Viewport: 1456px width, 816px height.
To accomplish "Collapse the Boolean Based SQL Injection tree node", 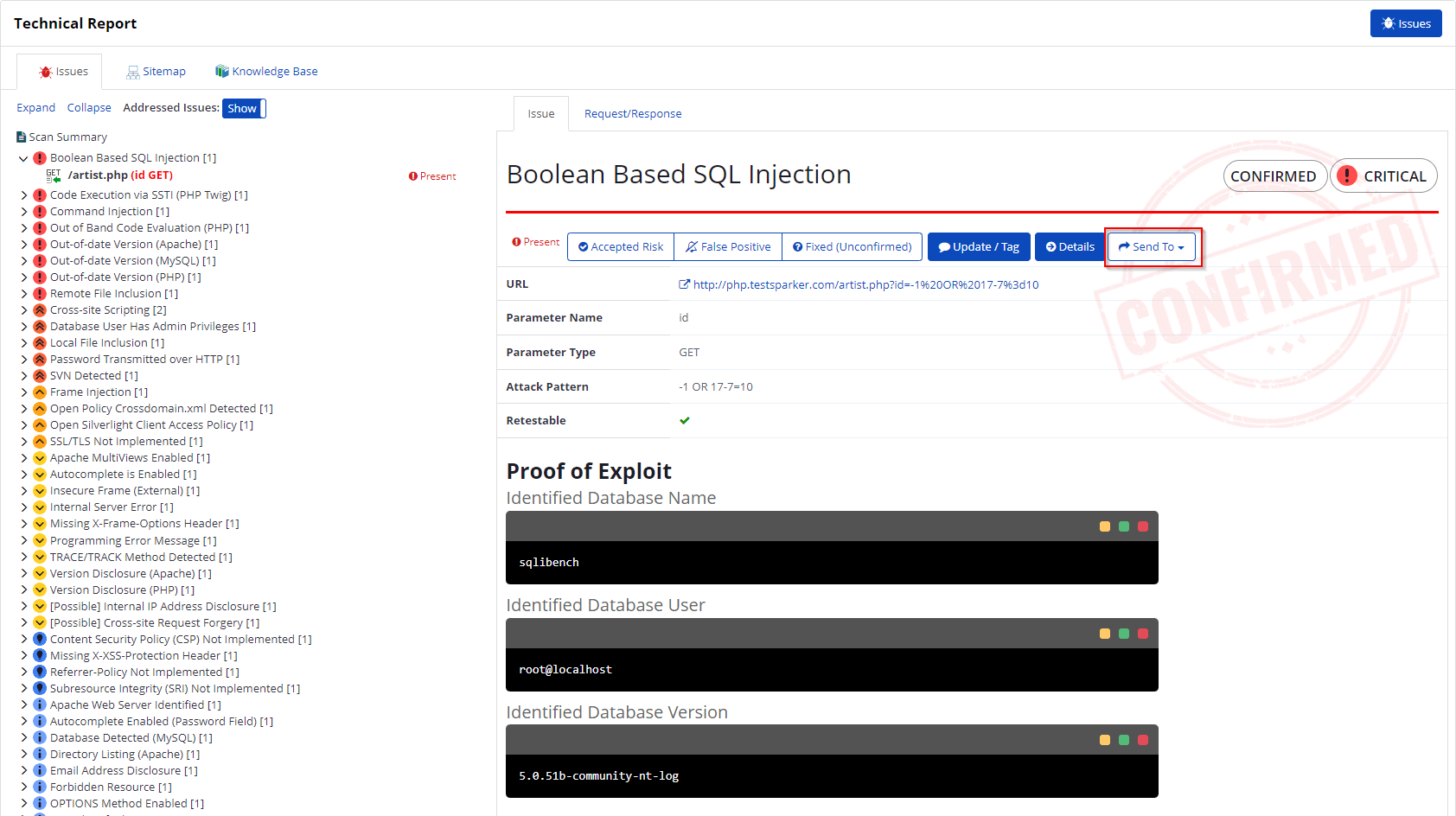I will click(x=23, y=158).
